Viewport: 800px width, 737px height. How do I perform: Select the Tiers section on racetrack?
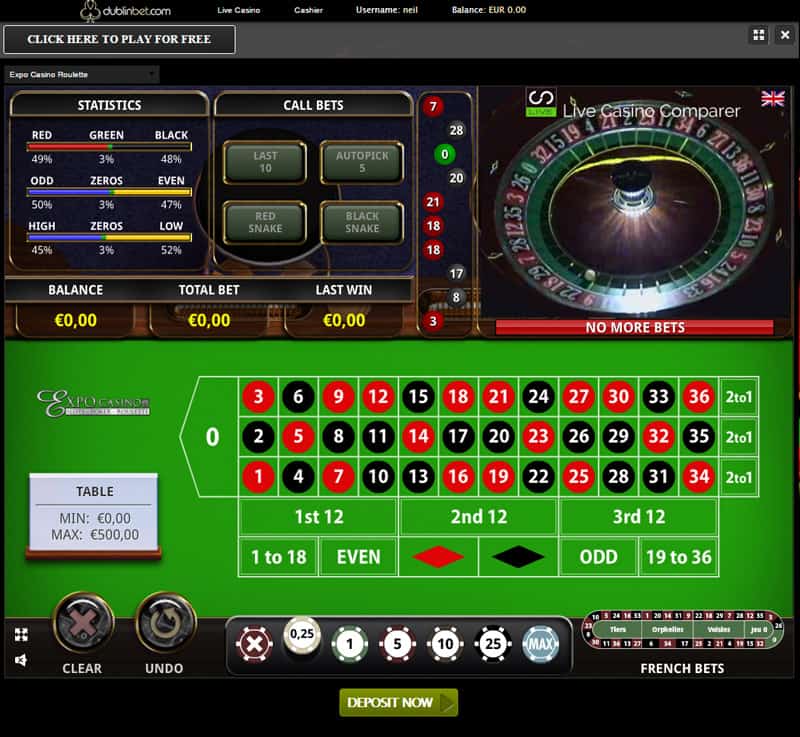point(618,629)
